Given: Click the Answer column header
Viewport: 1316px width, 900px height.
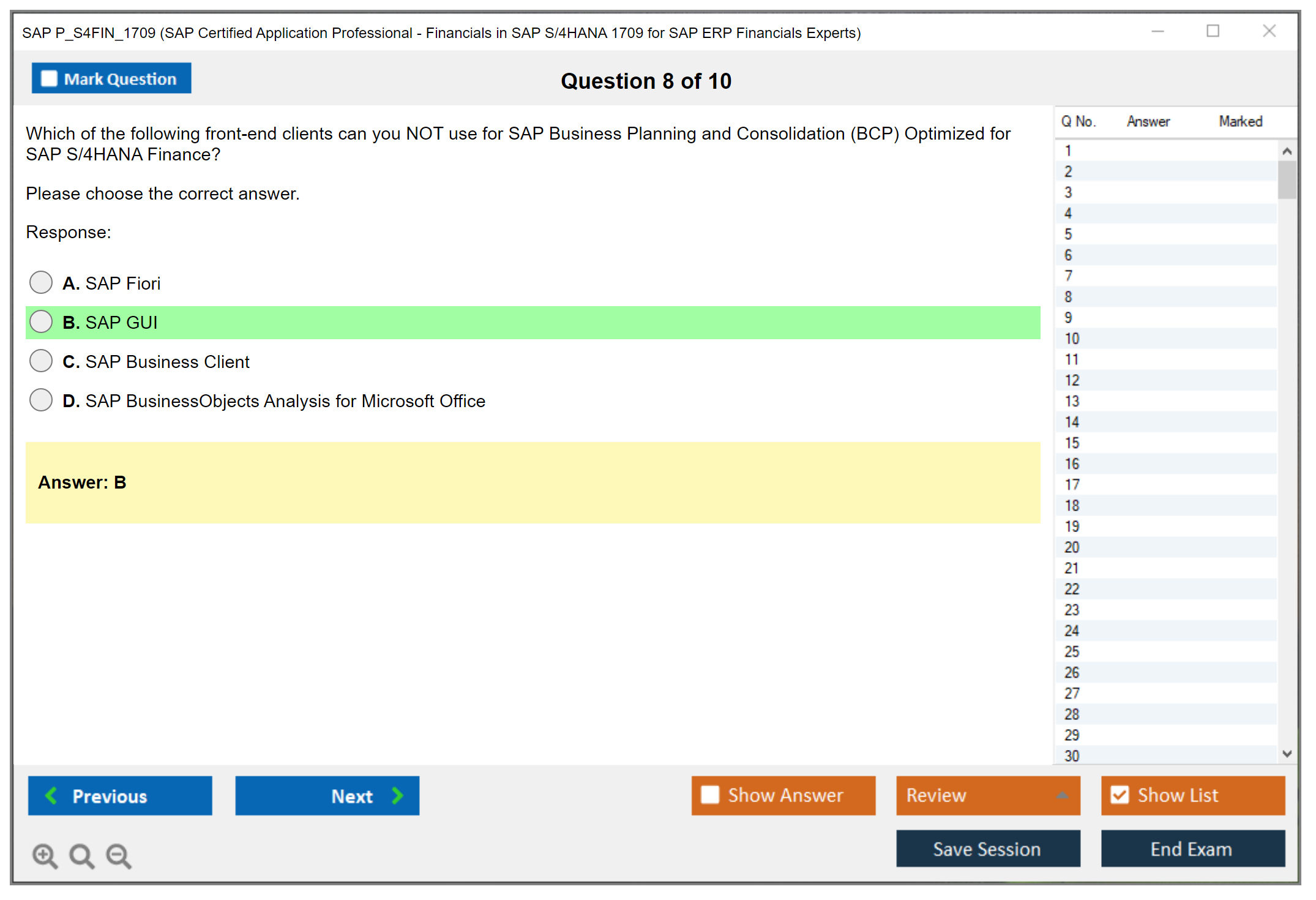Looking at the screenshot, I should pyautogui.click(x=1148, y=122).
